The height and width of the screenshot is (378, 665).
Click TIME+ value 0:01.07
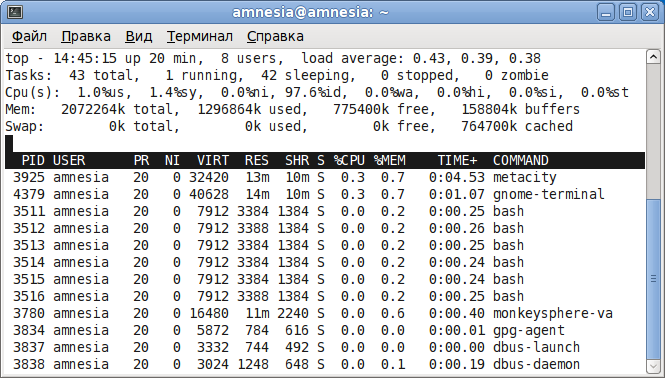click(457, 194)
